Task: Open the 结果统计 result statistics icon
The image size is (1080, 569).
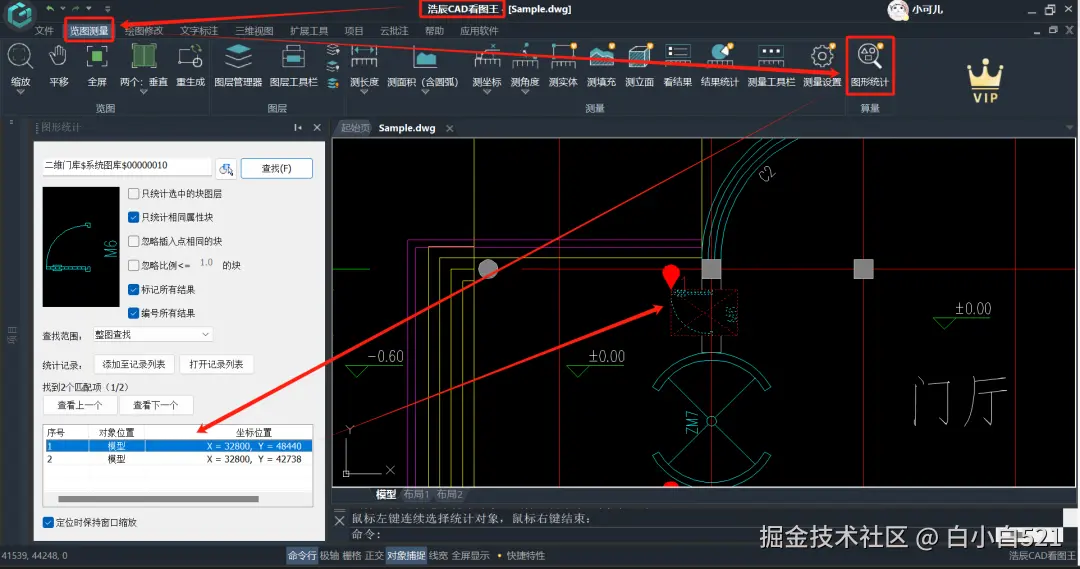Action: 720,57
